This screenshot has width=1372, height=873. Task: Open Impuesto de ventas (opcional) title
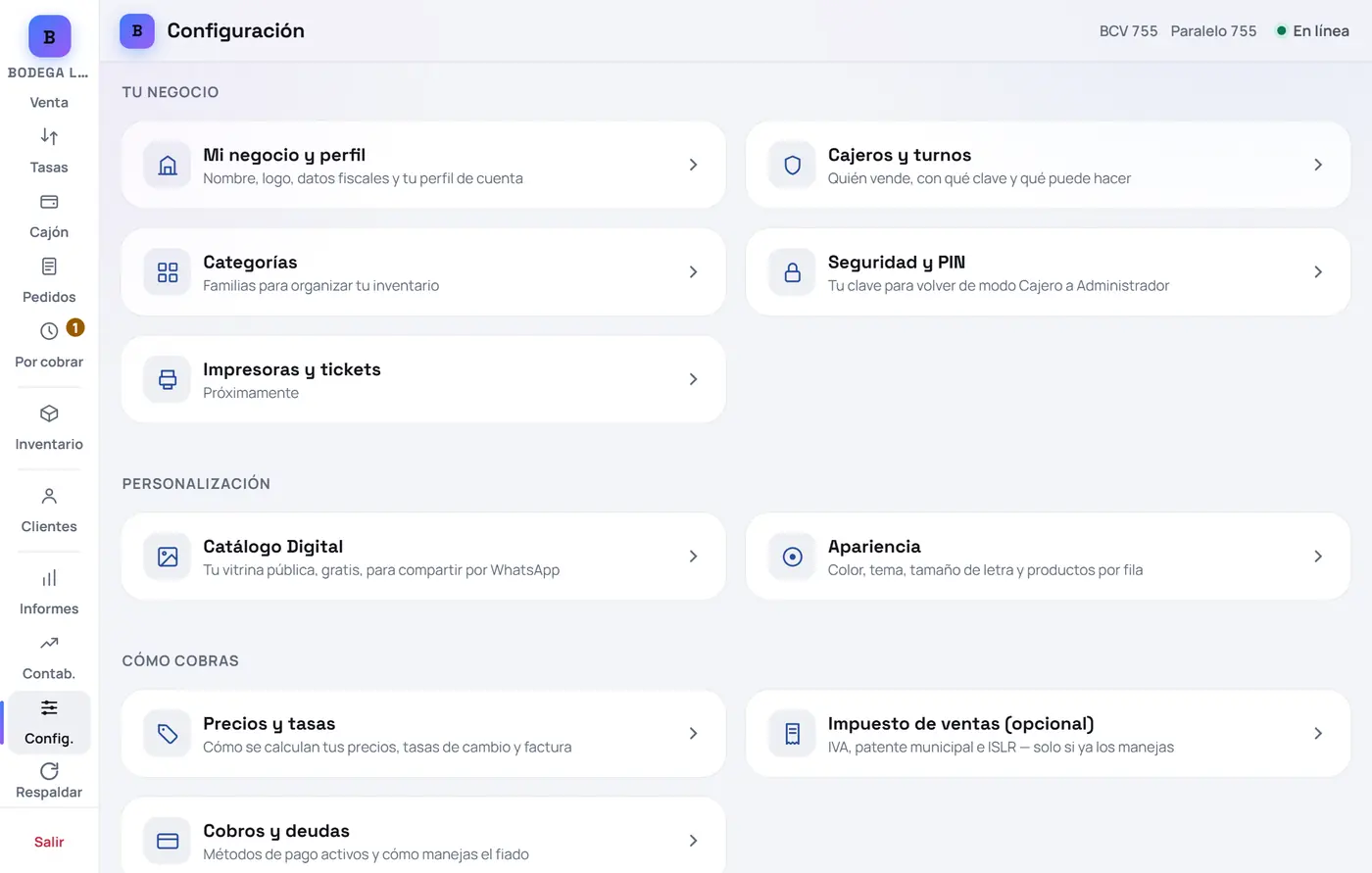pyautogui.click(x=960, y=724)
